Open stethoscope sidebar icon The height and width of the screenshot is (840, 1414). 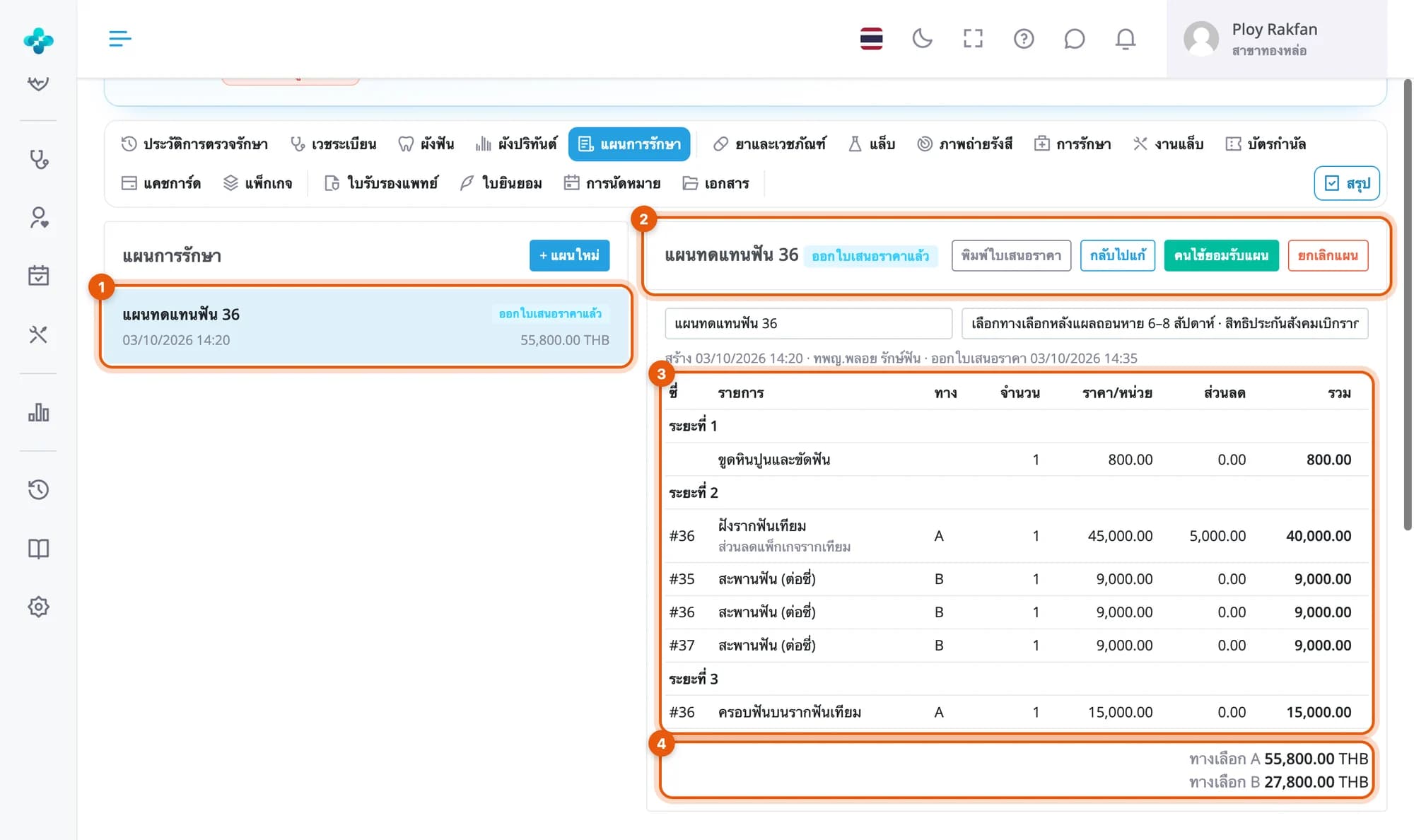pyautogui.click(x=38, y=159)
